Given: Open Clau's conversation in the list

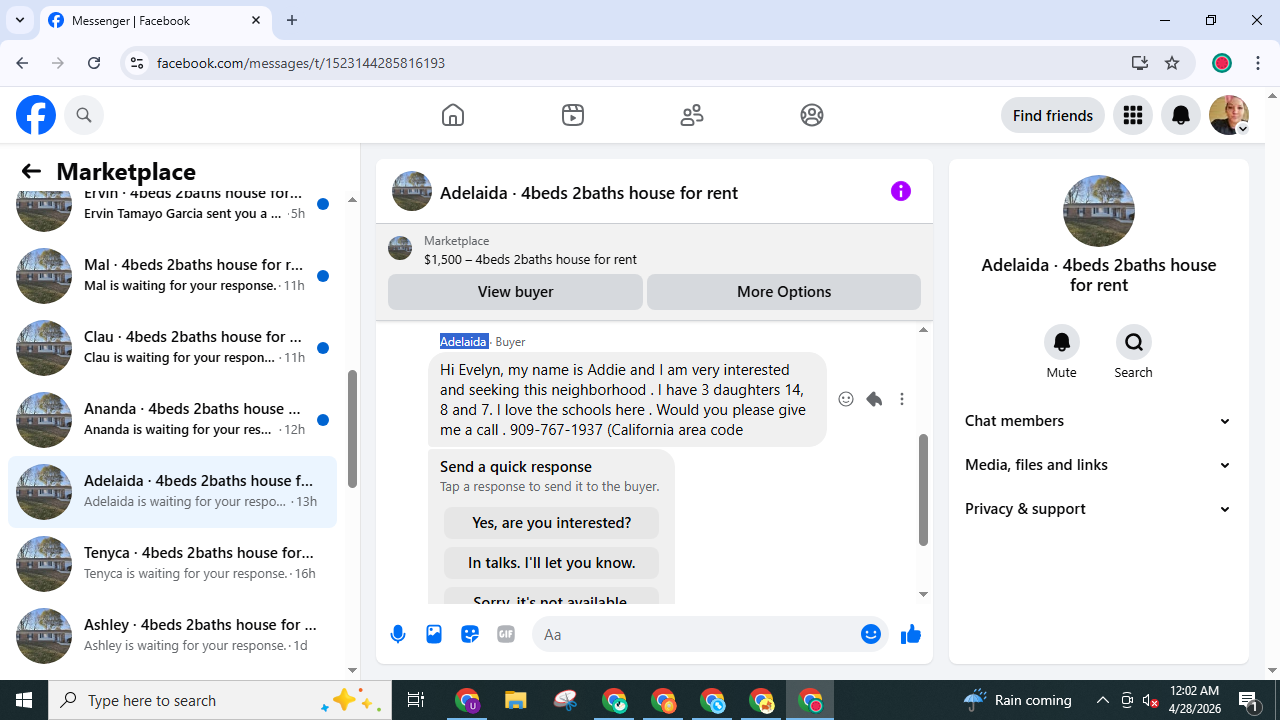Looking at the screenshot, I should (x=172, y=347).
